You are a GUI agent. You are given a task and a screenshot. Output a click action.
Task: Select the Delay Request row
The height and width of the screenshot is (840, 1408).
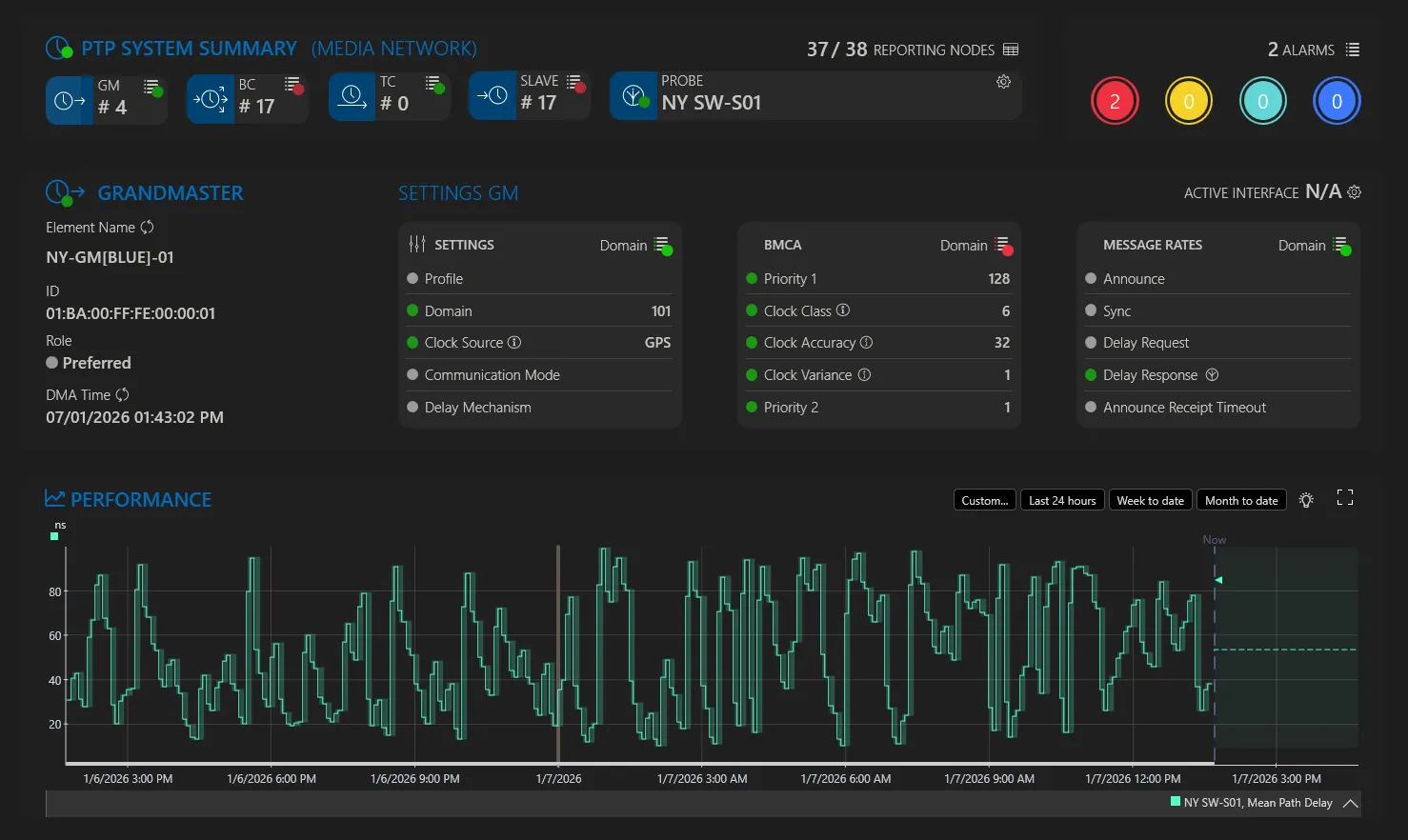coord(1218,342)
